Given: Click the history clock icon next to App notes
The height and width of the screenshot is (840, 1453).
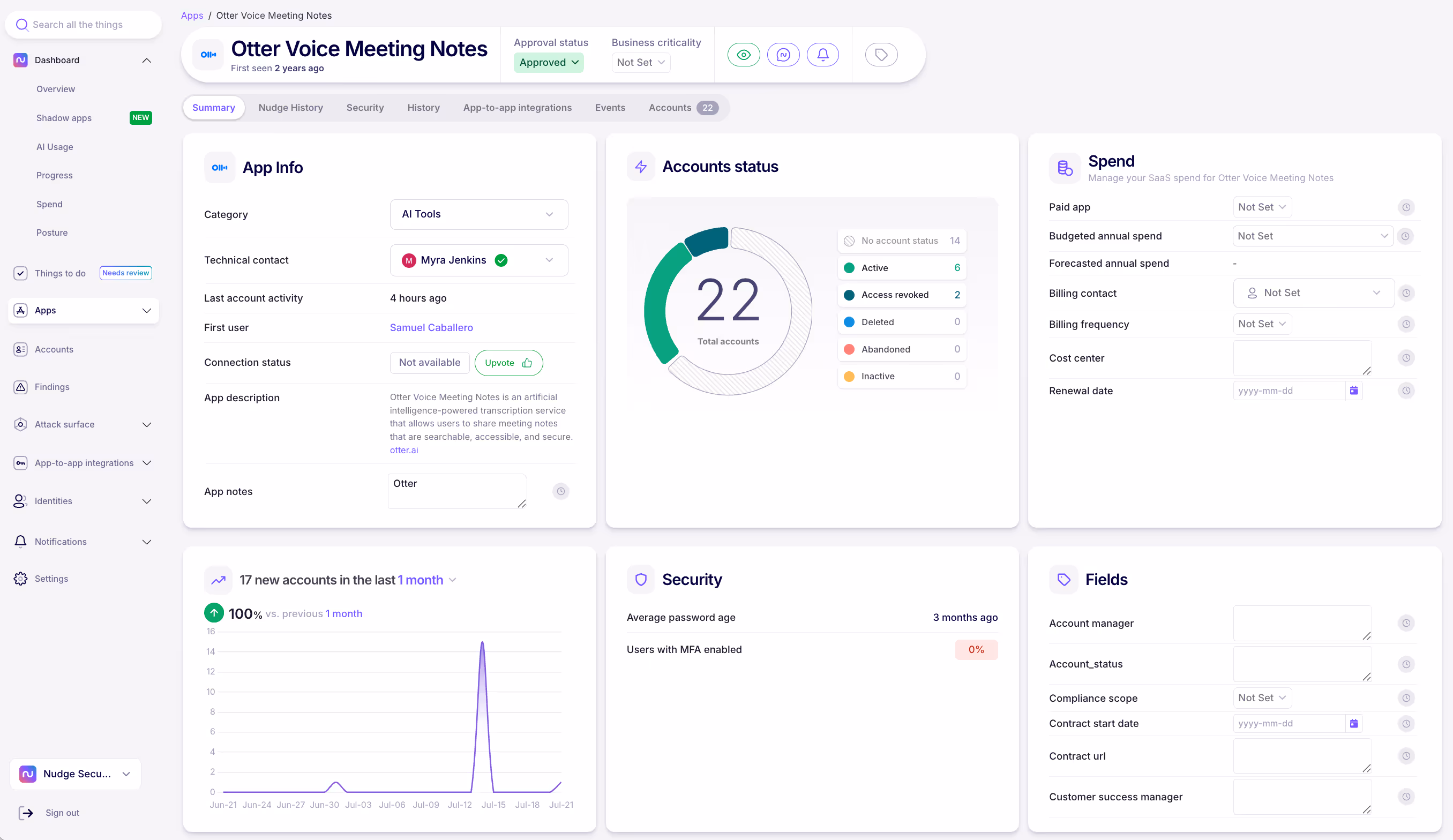Looking at the screenshot, I should click(560, 491).
